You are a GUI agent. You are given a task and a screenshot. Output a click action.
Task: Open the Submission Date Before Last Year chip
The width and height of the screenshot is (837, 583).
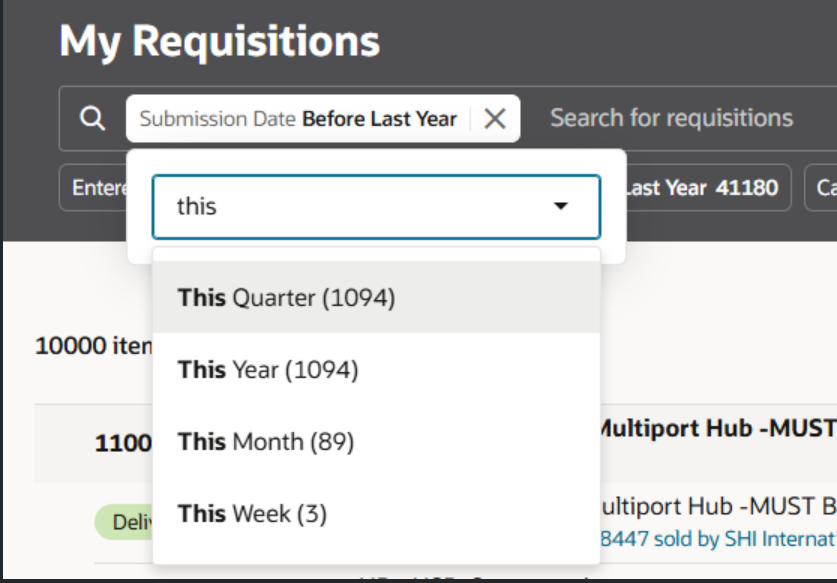[x=298, y=119]
